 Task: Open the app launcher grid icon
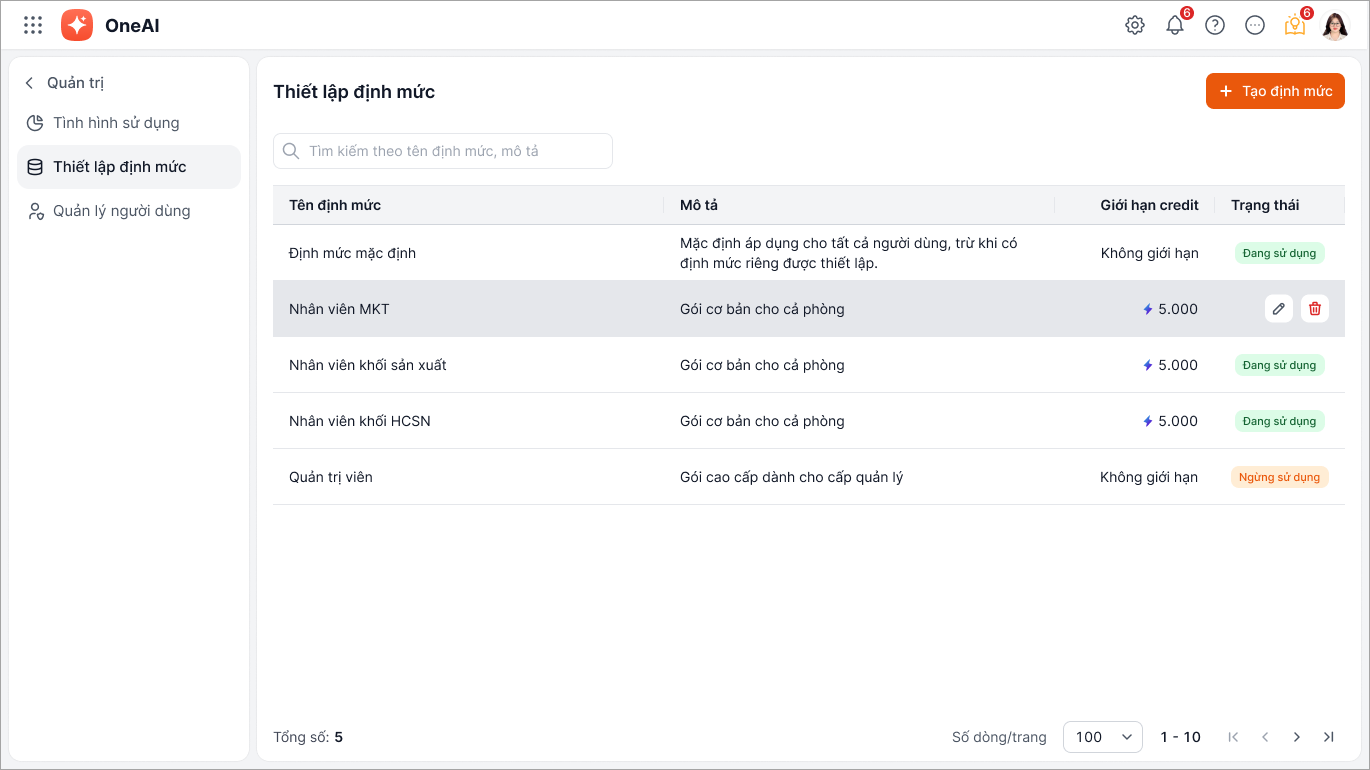pyautogui.click(x=33, y=25)
